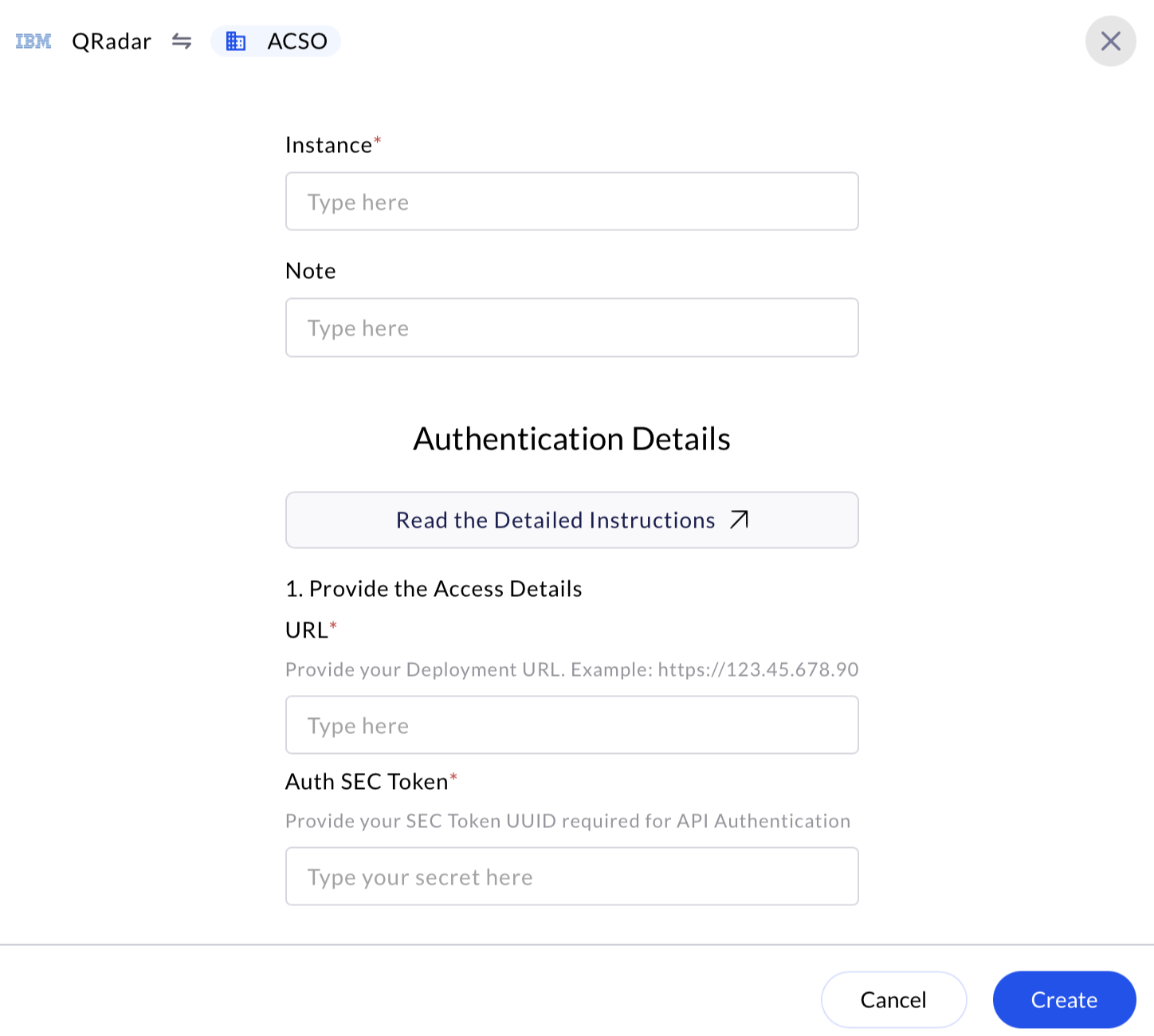Click the ACSO building icon
The width and height of the screenshot is (1154, 1036).
[236, 41]
